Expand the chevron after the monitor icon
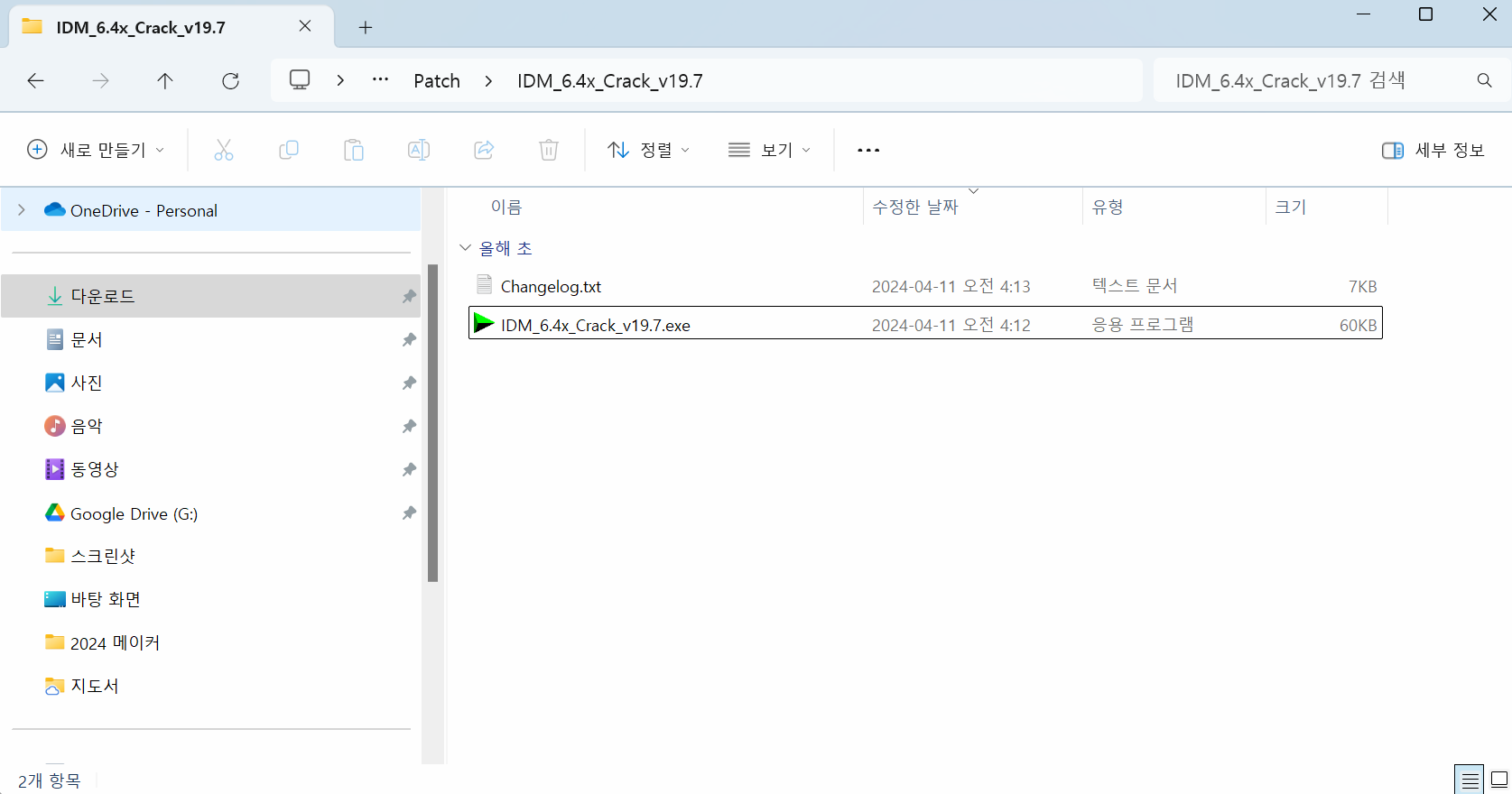This screenshot has width=1512, height=794. tap(340, 80)
